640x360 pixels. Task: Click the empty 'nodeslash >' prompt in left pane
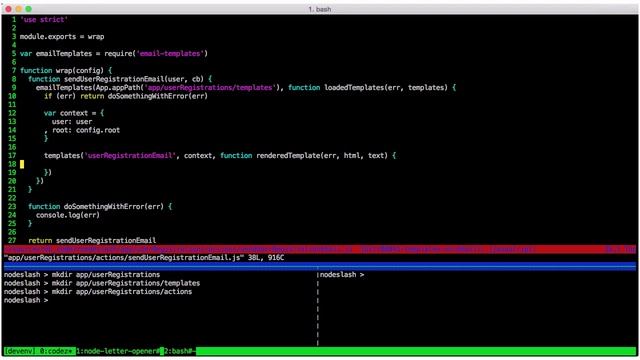click(26, 300)
